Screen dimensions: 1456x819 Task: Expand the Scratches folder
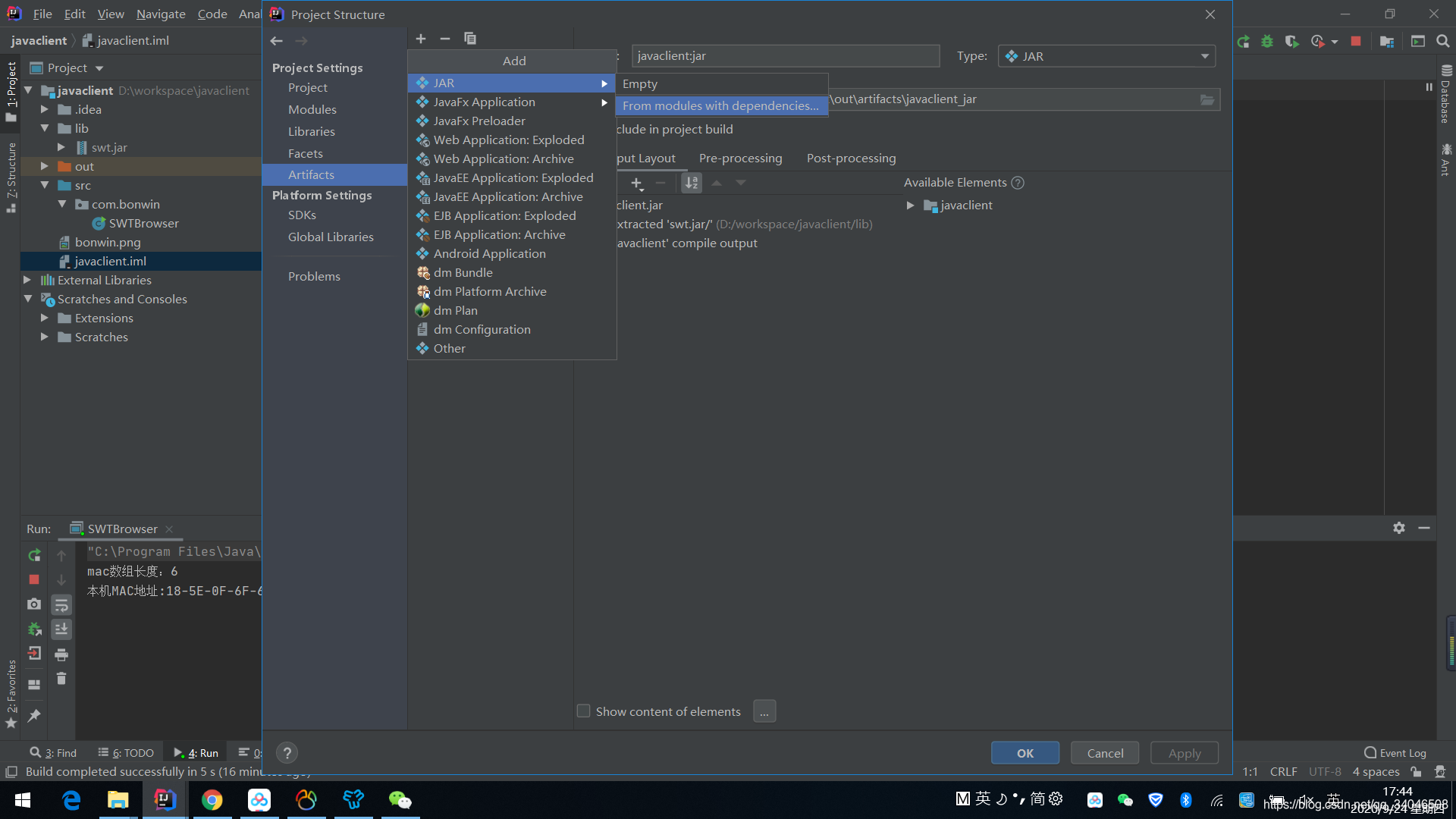45,337
